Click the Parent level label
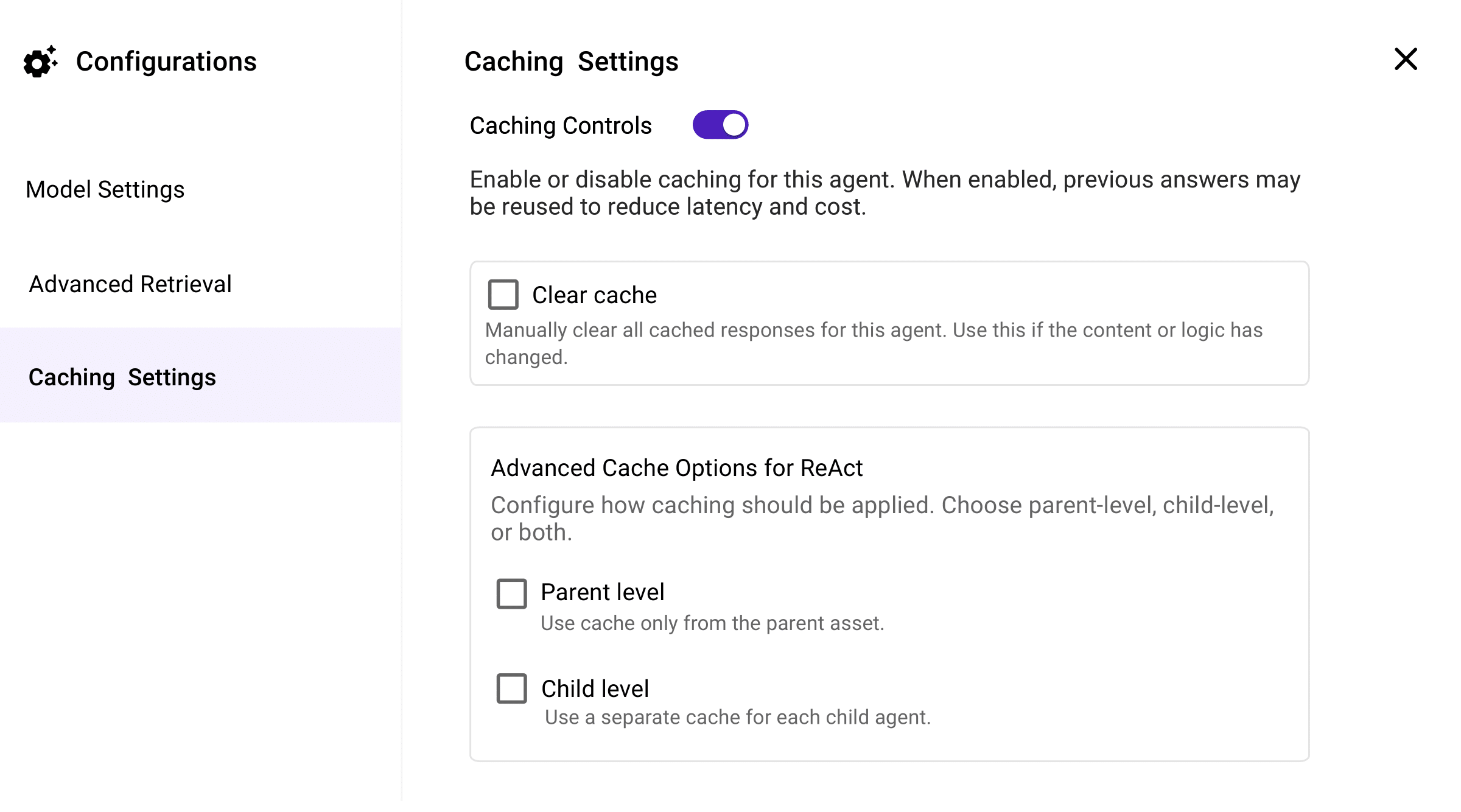 click(x=602, y=592)
